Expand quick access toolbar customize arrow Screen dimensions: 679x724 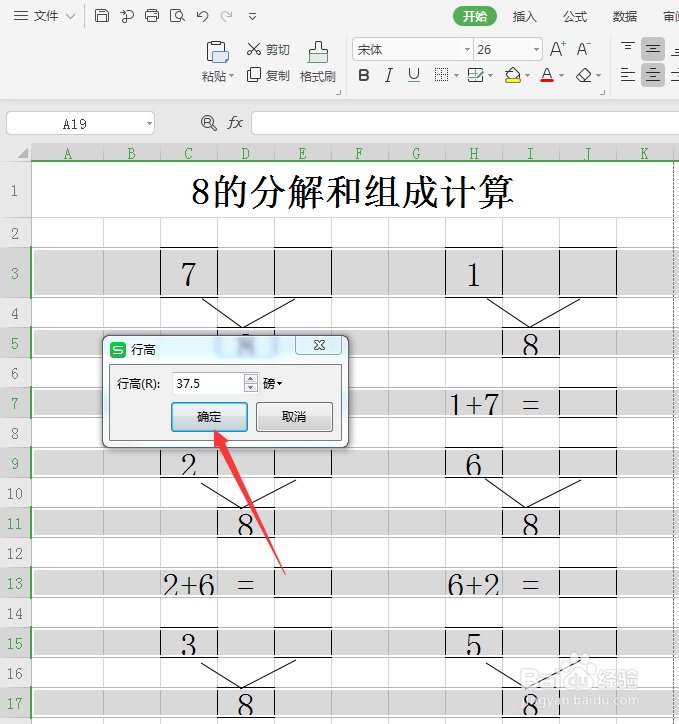252,17
